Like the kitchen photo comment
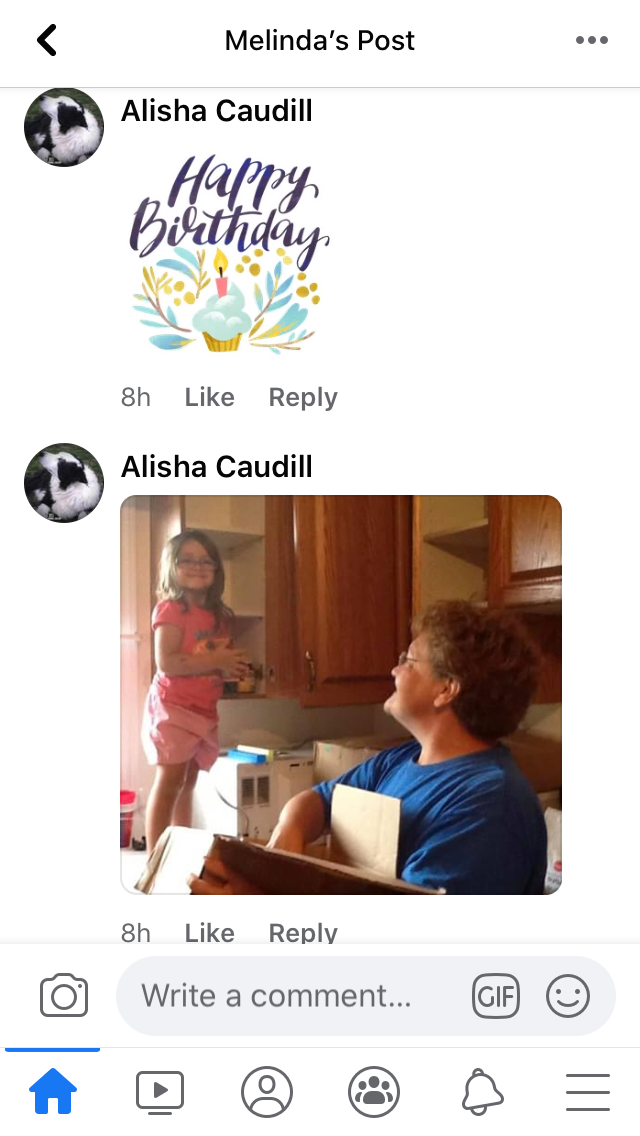The width and height of the screenshot is (640, 1136). (x=209, y=932)
